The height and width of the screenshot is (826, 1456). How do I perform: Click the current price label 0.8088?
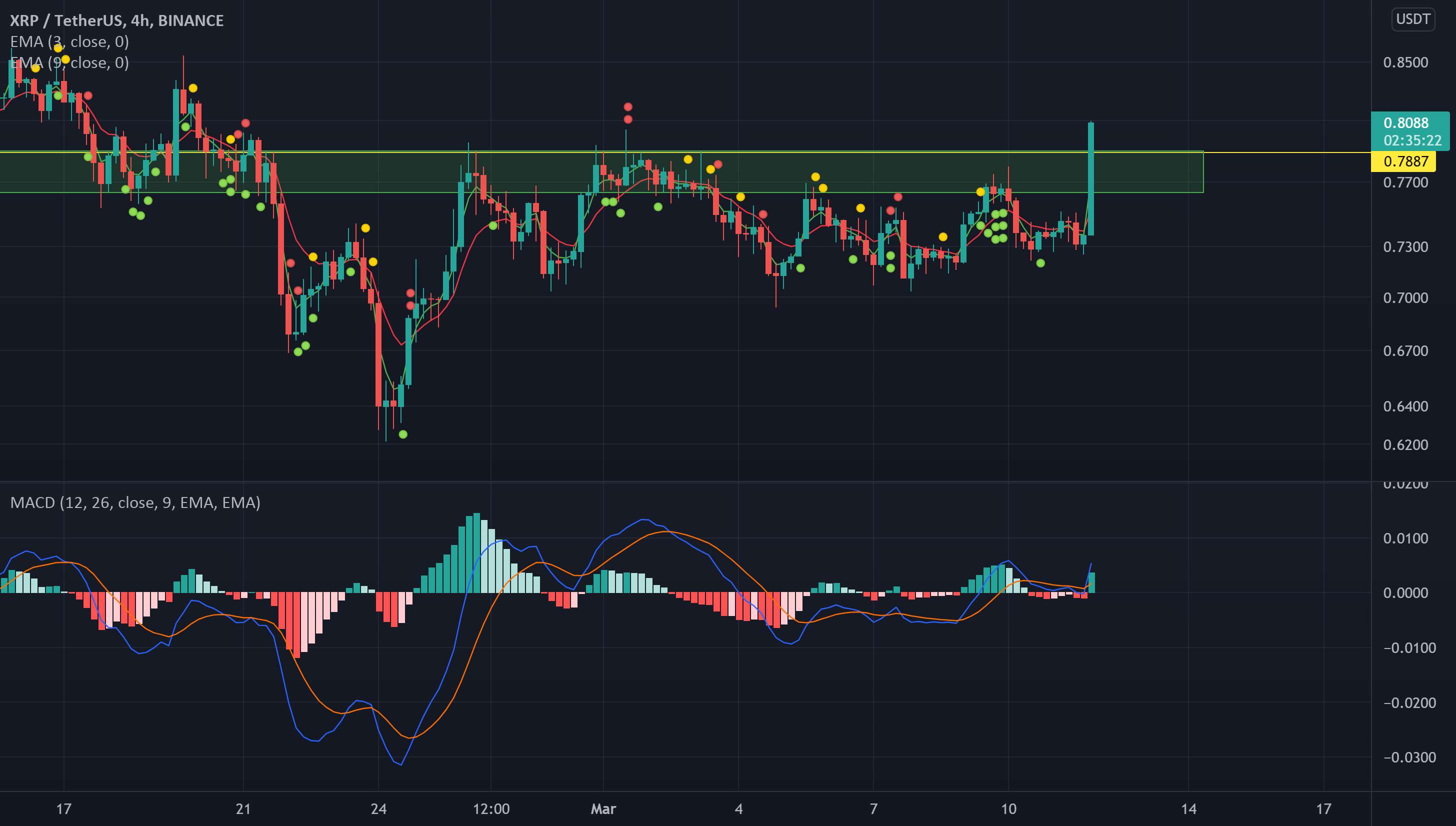pos(1405,123)
